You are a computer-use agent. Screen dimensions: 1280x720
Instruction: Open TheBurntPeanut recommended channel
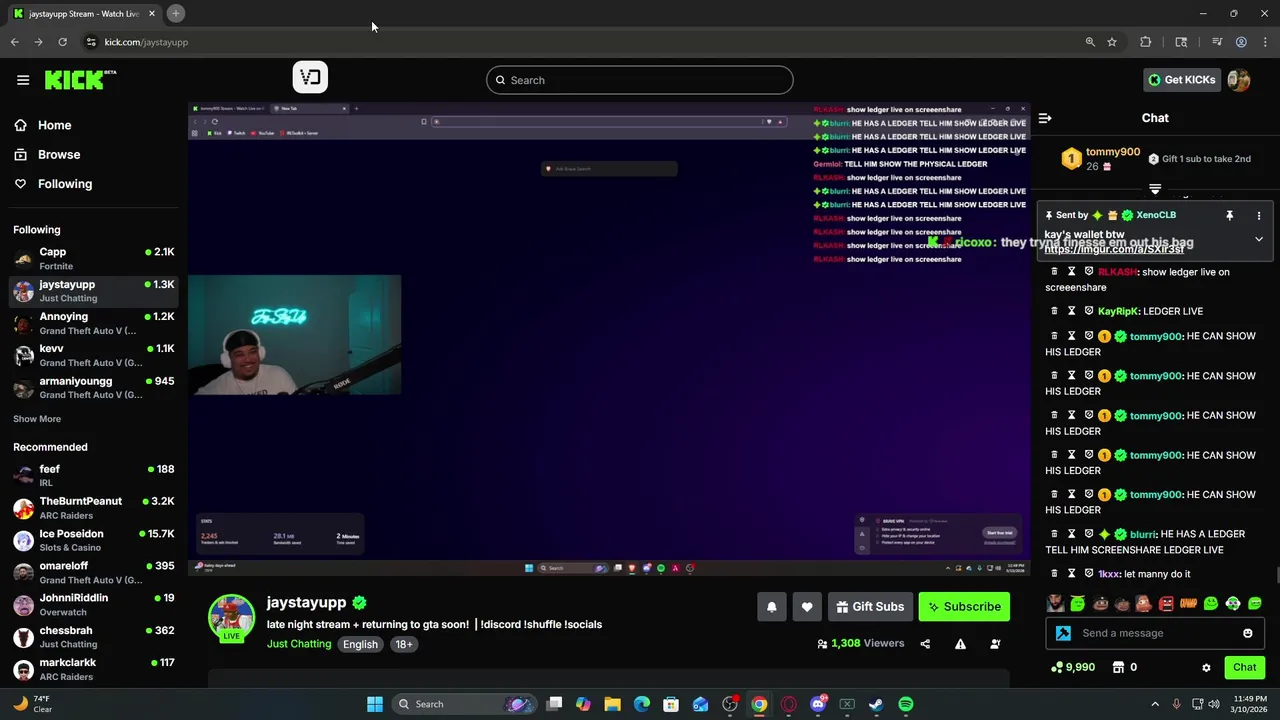(x=94, y=508)
